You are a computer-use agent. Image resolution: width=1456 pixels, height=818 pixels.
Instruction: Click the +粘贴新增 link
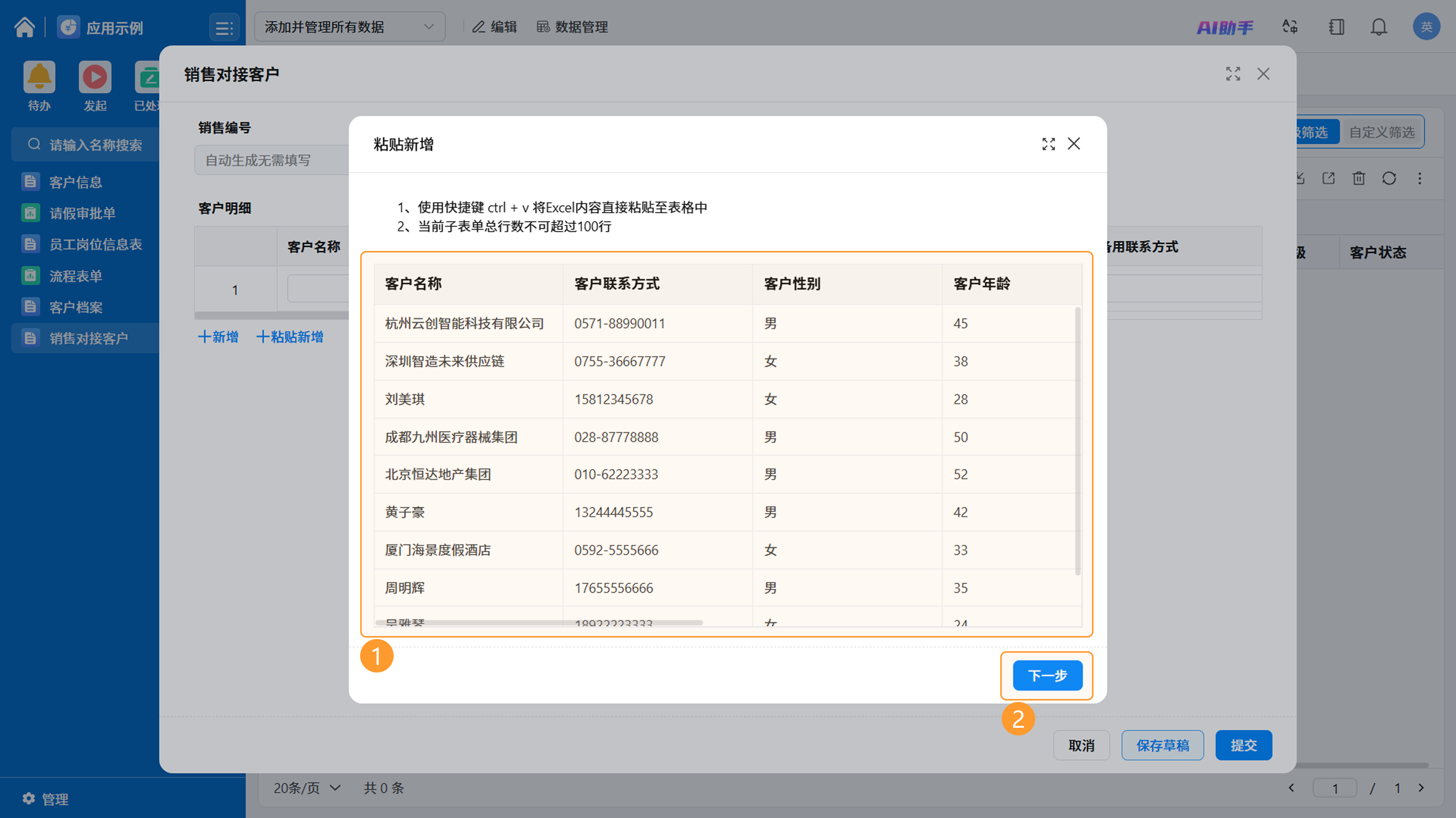(x=290, y=337)
